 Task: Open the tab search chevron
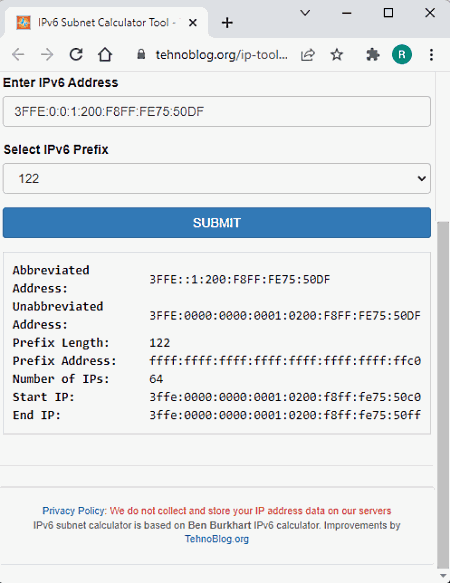(305, 13)
